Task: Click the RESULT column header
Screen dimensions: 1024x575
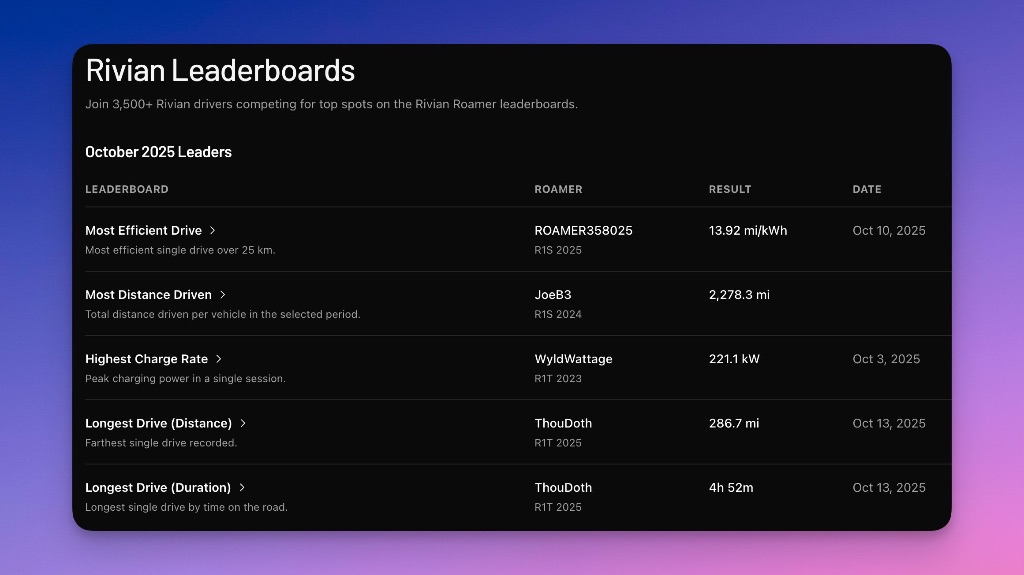Action: point(730,189)
